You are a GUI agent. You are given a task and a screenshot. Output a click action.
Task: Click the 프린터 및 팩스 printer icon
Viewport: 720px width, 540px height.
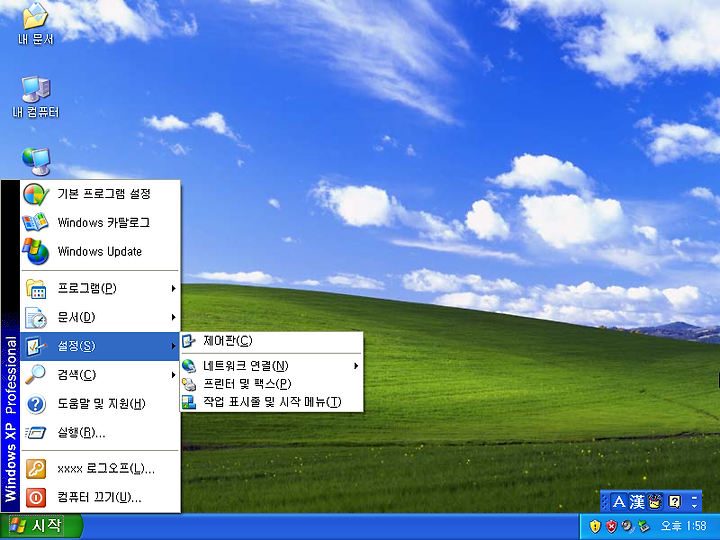[x=189, y=384]
